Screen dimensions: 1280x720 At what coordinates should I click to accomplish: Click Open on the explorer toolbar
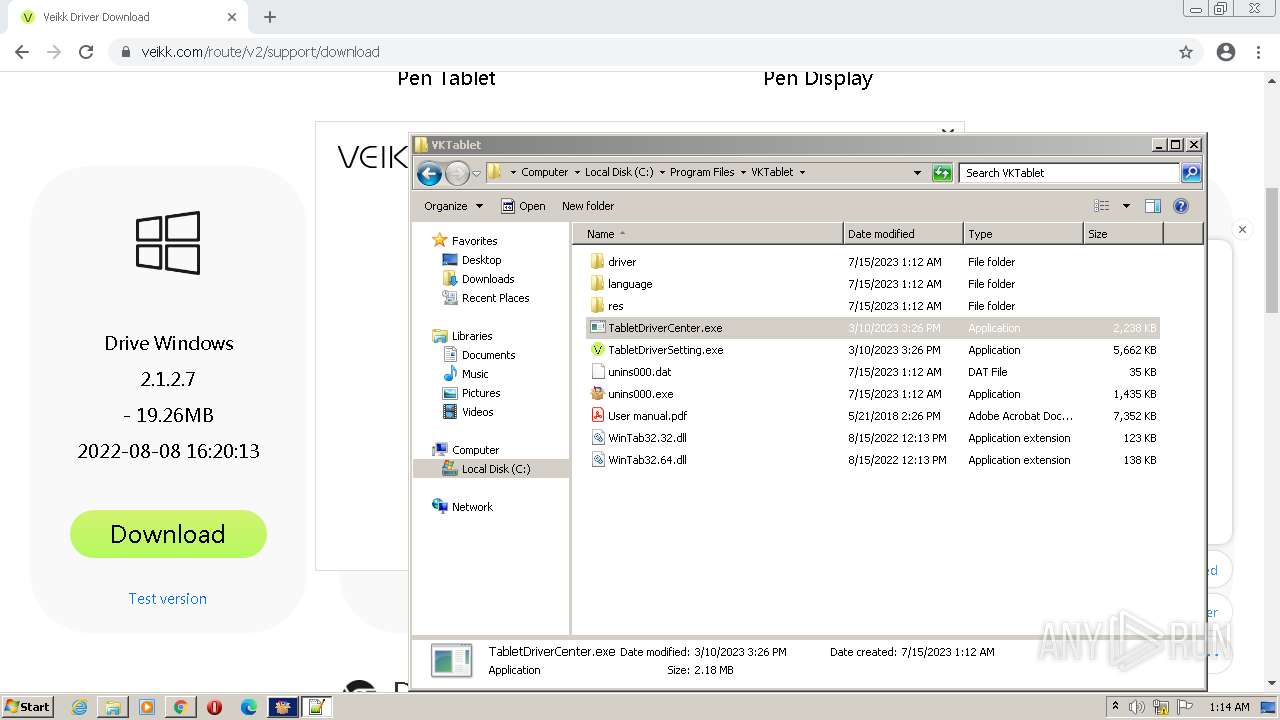[x=523, y=206]
